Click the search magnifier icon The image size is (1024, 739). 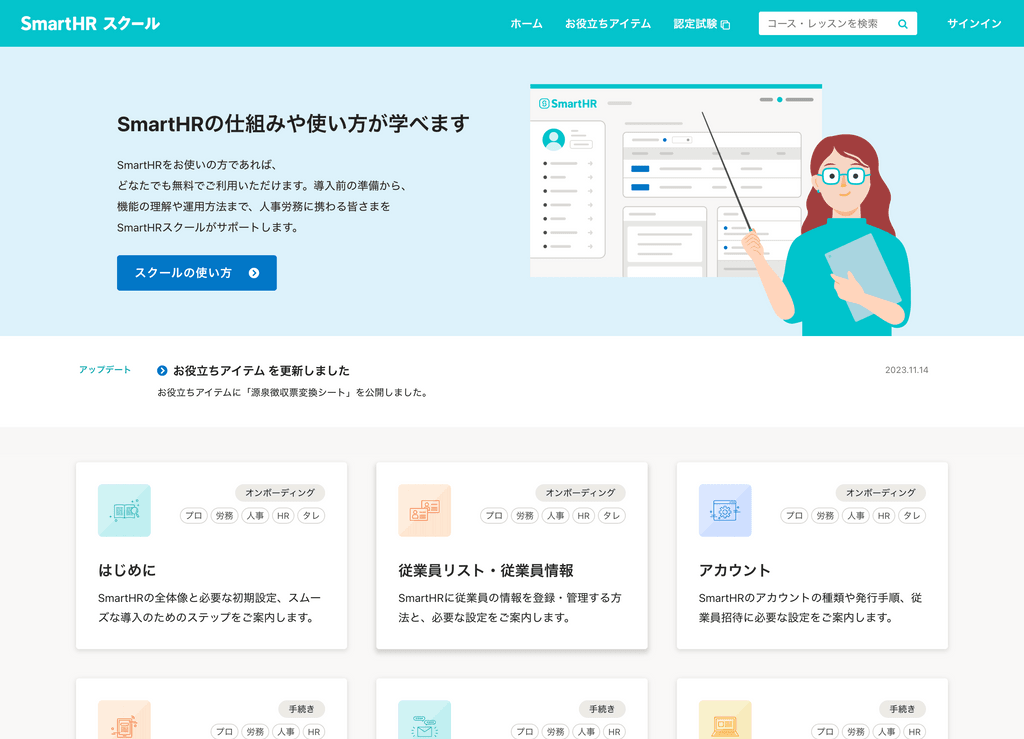902,22
